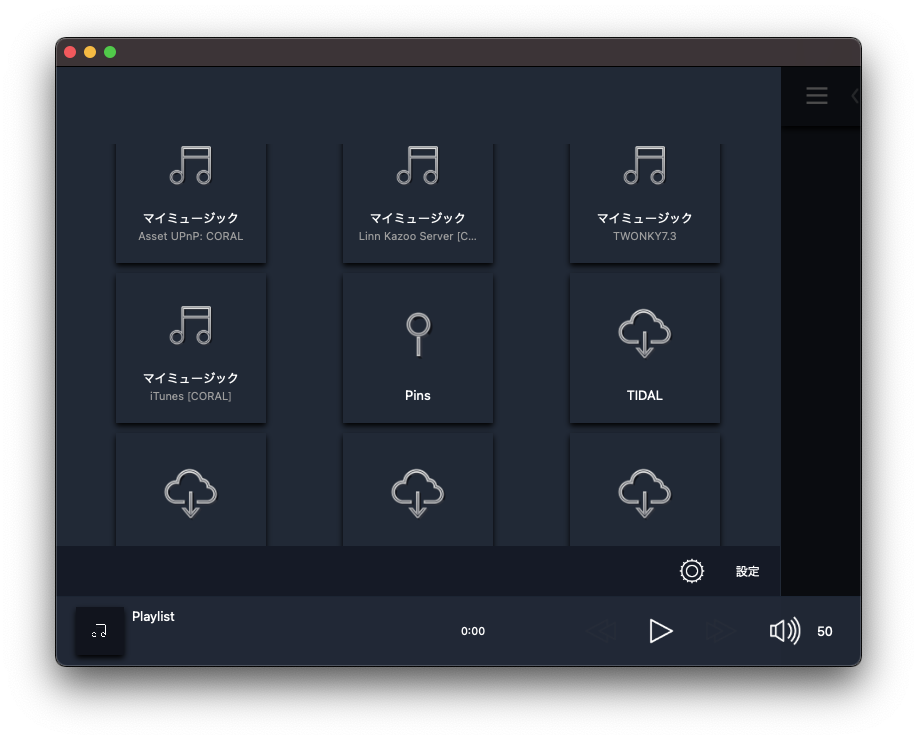Click the TWONKY7.3 subtitle text
The width and height of the screenshot is (917, 740).
tap(644, 236)
